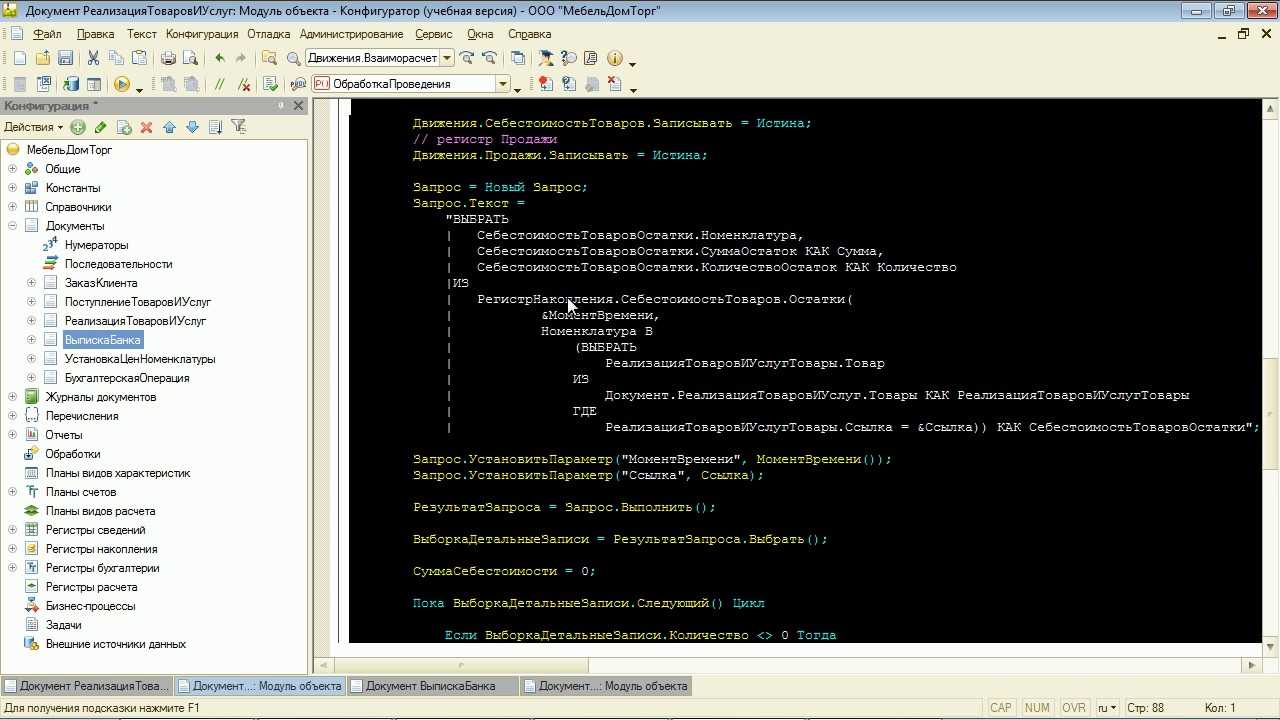Click the About info icon
This screenshot has height=720, width=1280.
615,58
